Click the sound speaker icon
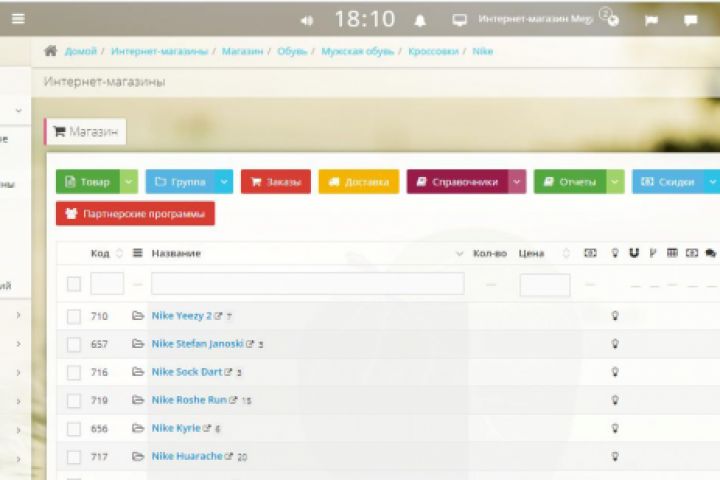 coord(307,21)
